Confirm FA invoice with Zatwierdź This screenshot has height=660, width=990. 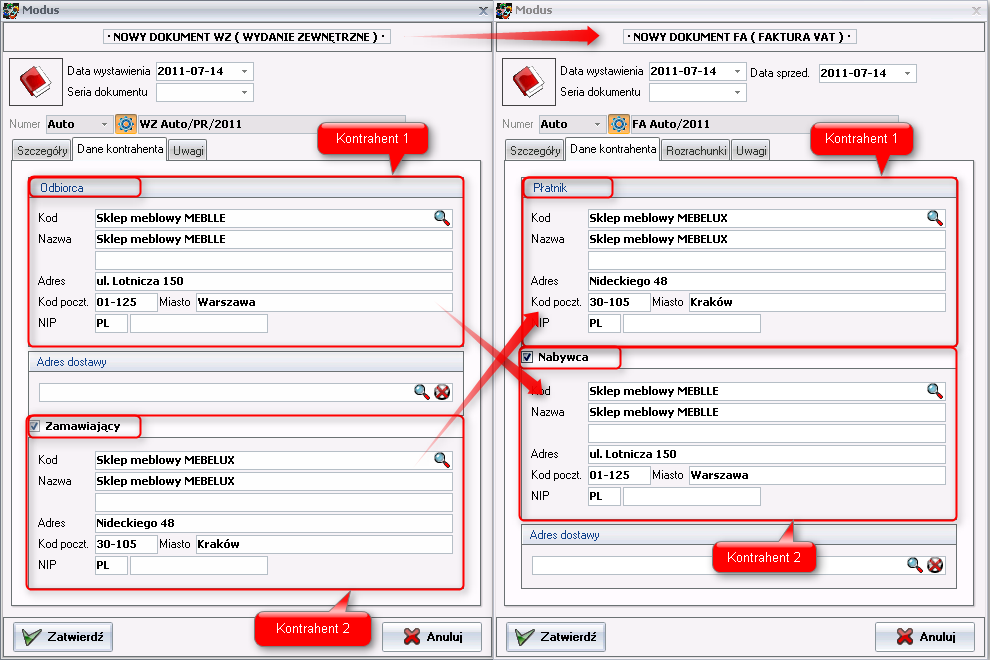(556, 637)
